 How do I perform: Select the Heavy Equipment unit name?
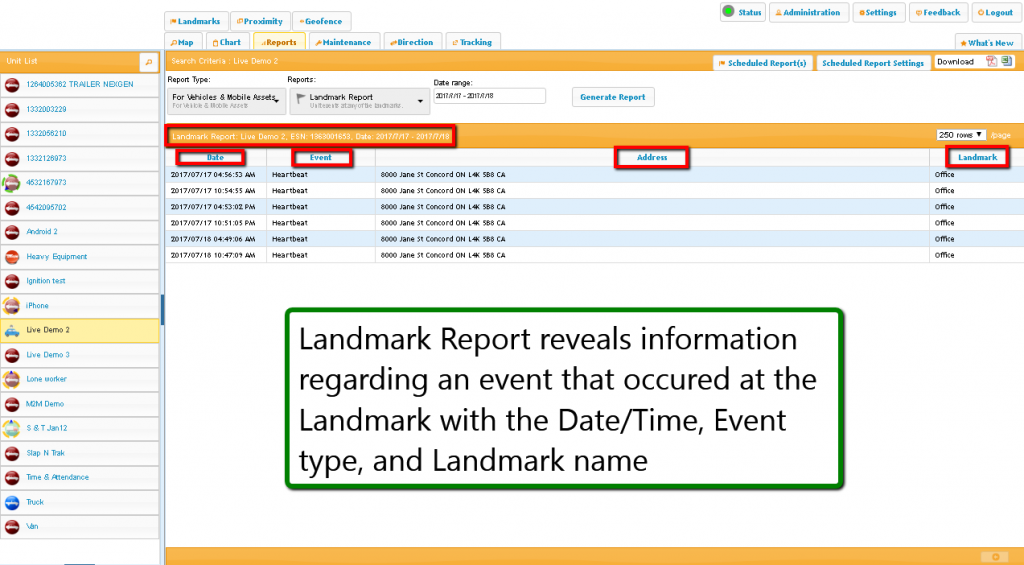click(56, 257)
